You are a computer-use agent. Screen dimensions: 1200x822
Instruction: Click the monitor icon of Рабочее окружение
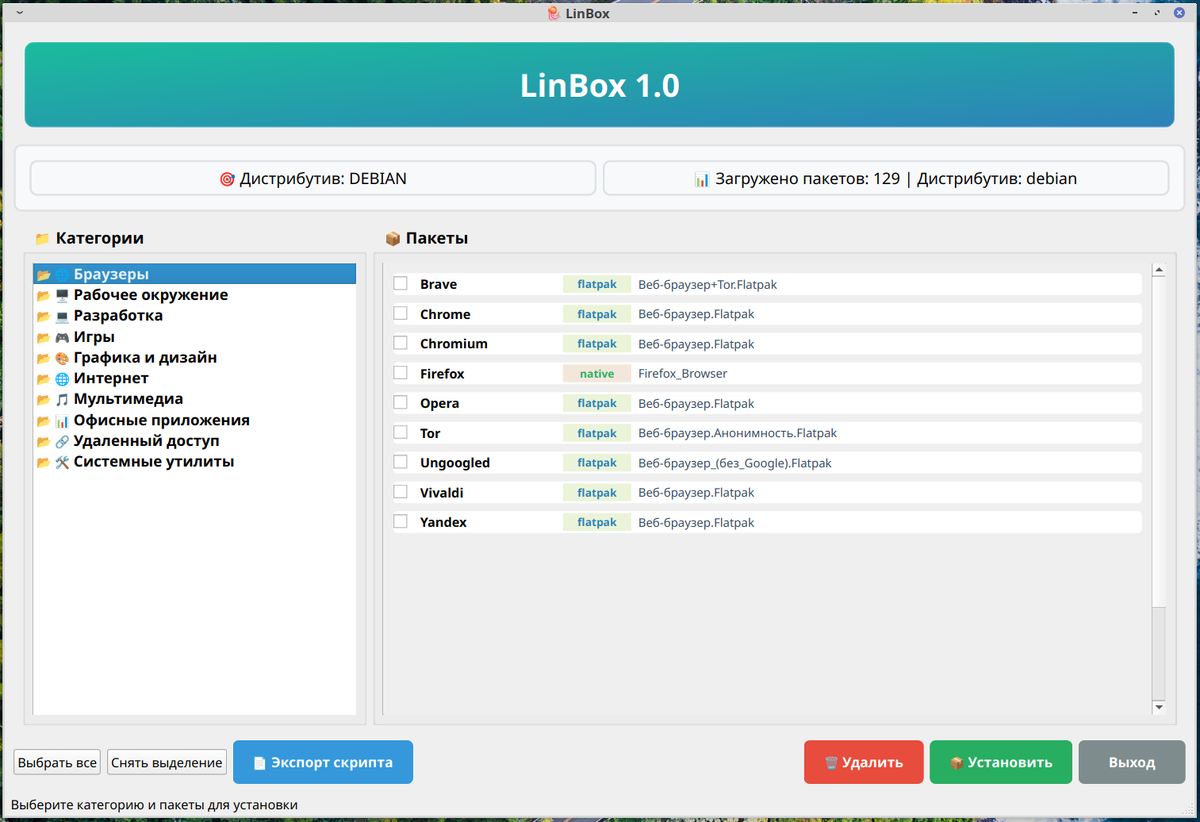pos(62,295)
